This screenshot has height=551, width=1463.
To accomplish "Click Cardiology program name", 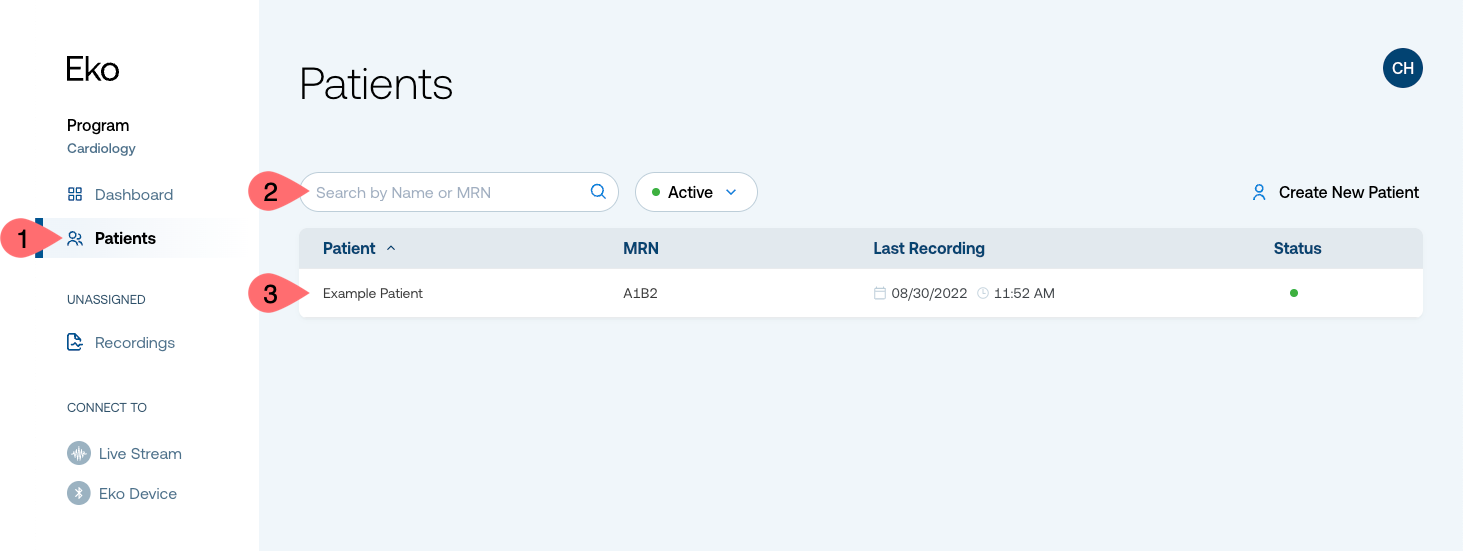I will pos(101,148).
